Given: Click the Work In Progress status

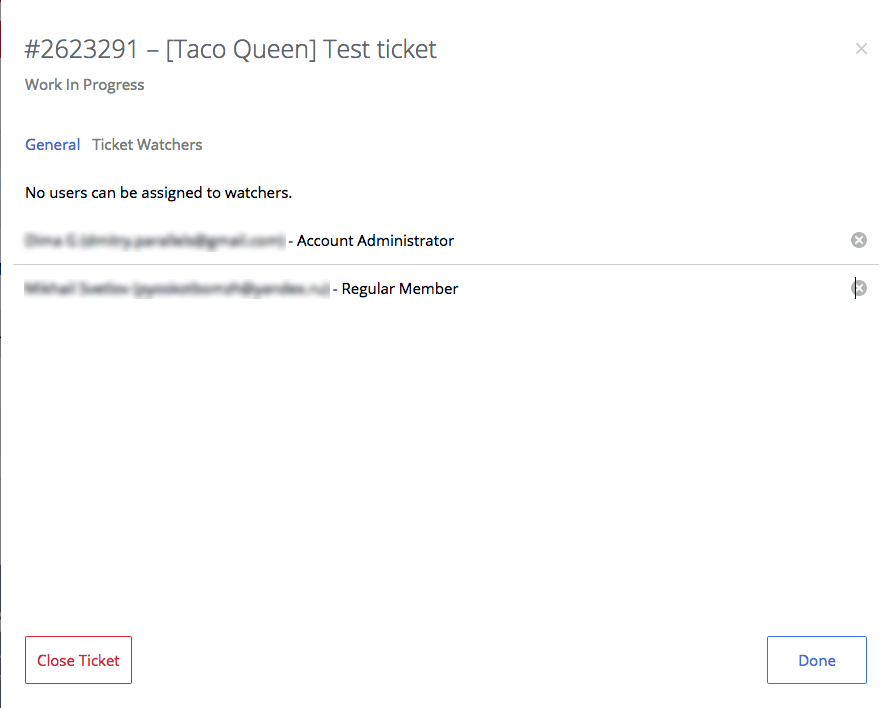Looking at the screenshot, I should tap(85, 85).
